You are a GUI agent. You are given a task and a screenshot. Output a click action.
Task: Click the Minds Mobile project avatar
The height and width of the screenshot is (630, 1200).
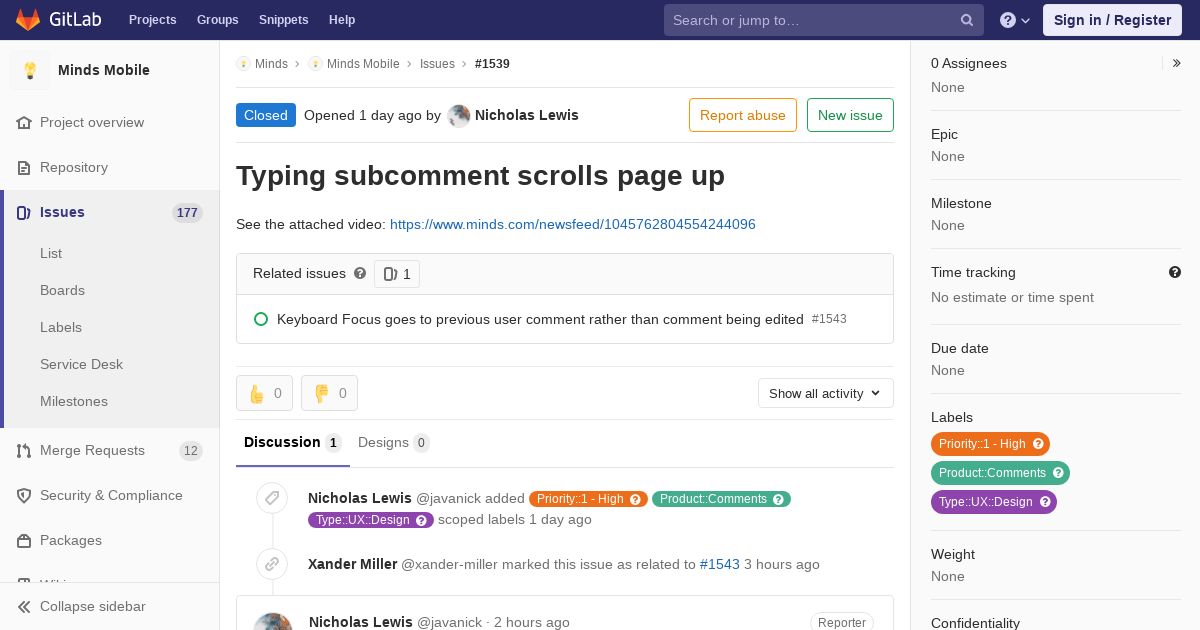(30, 70)
